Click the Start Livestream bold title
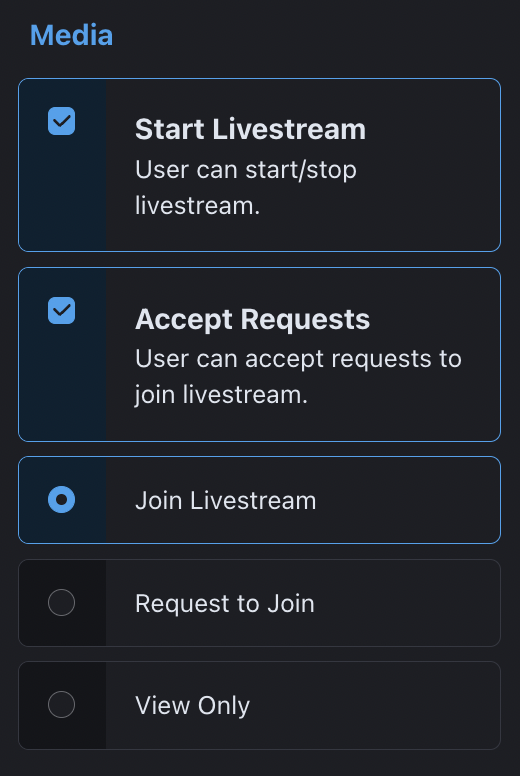 point(250,129)
